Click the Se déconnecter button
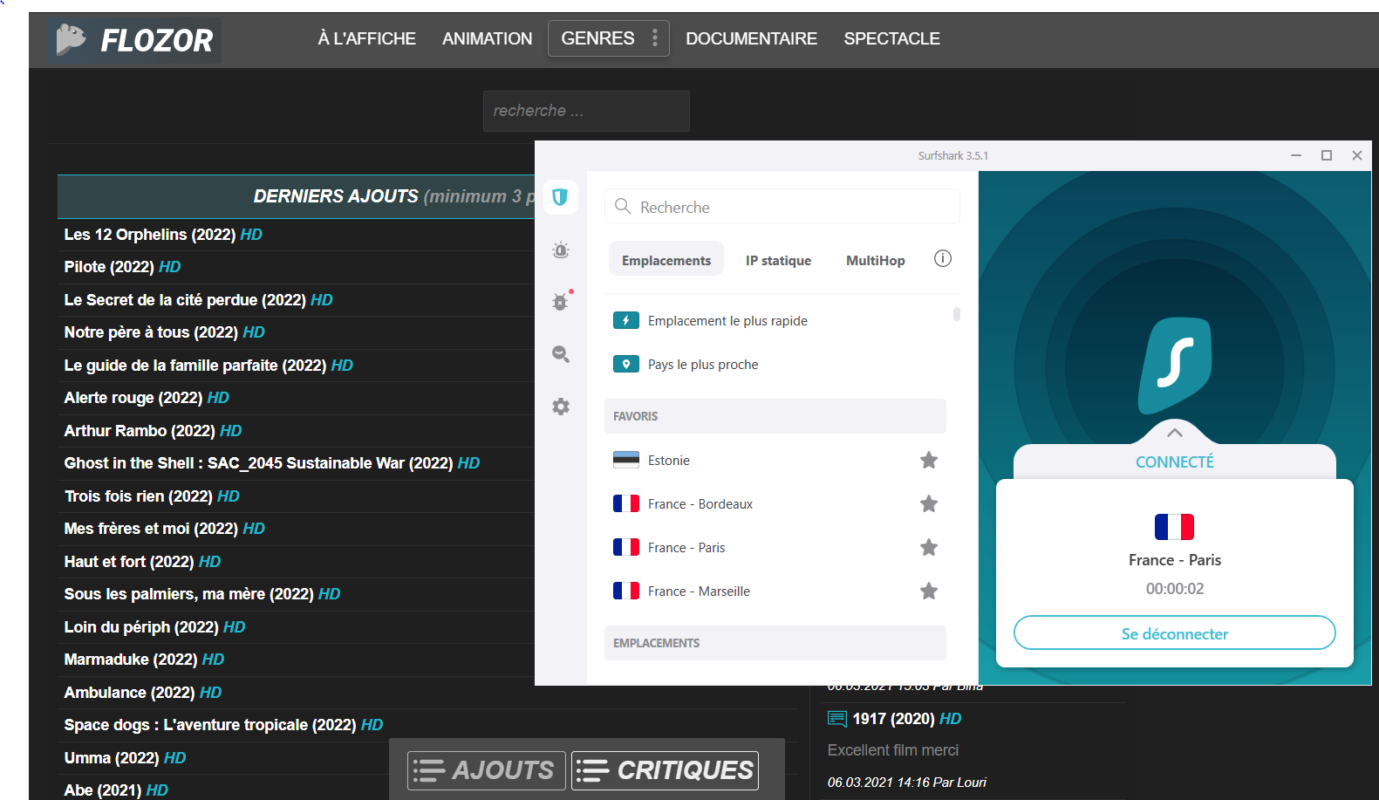Screen dimensions: 1379x800 click(x=1175, y=633)
